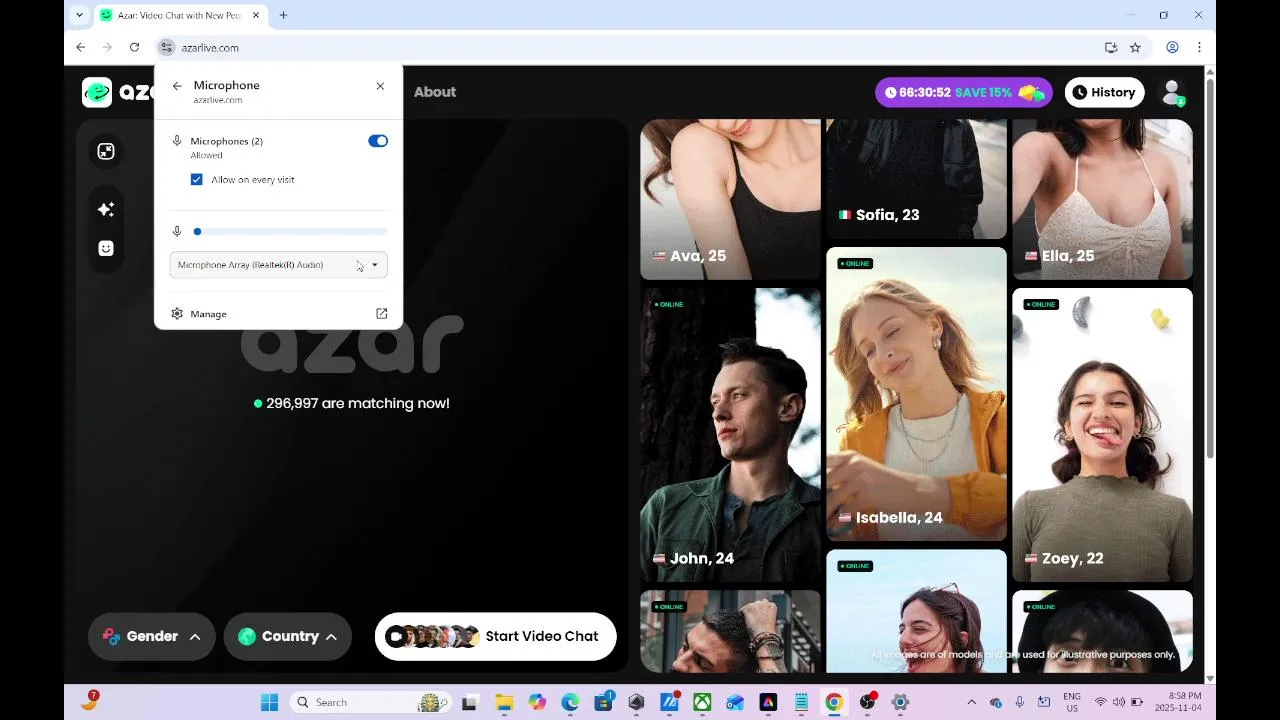
Task: Open Zoey, 22 profile card
Action: (x=1102, y=435)
